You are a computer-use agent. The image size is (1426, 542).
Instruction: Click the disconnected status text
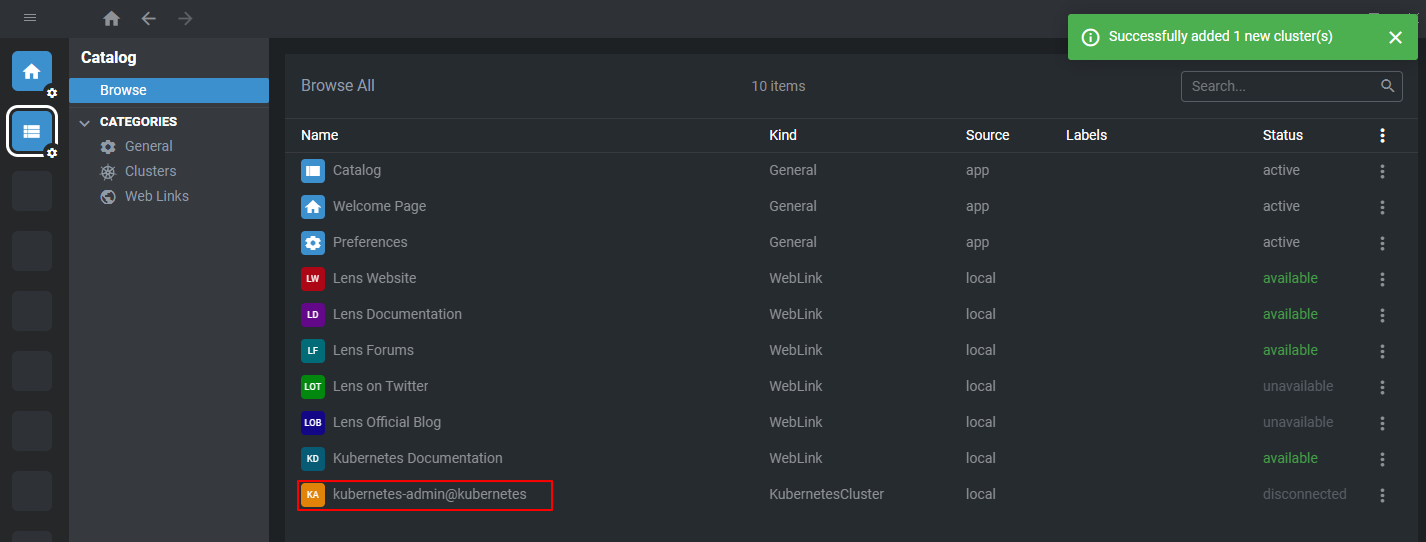click(x=1304, y=494)
